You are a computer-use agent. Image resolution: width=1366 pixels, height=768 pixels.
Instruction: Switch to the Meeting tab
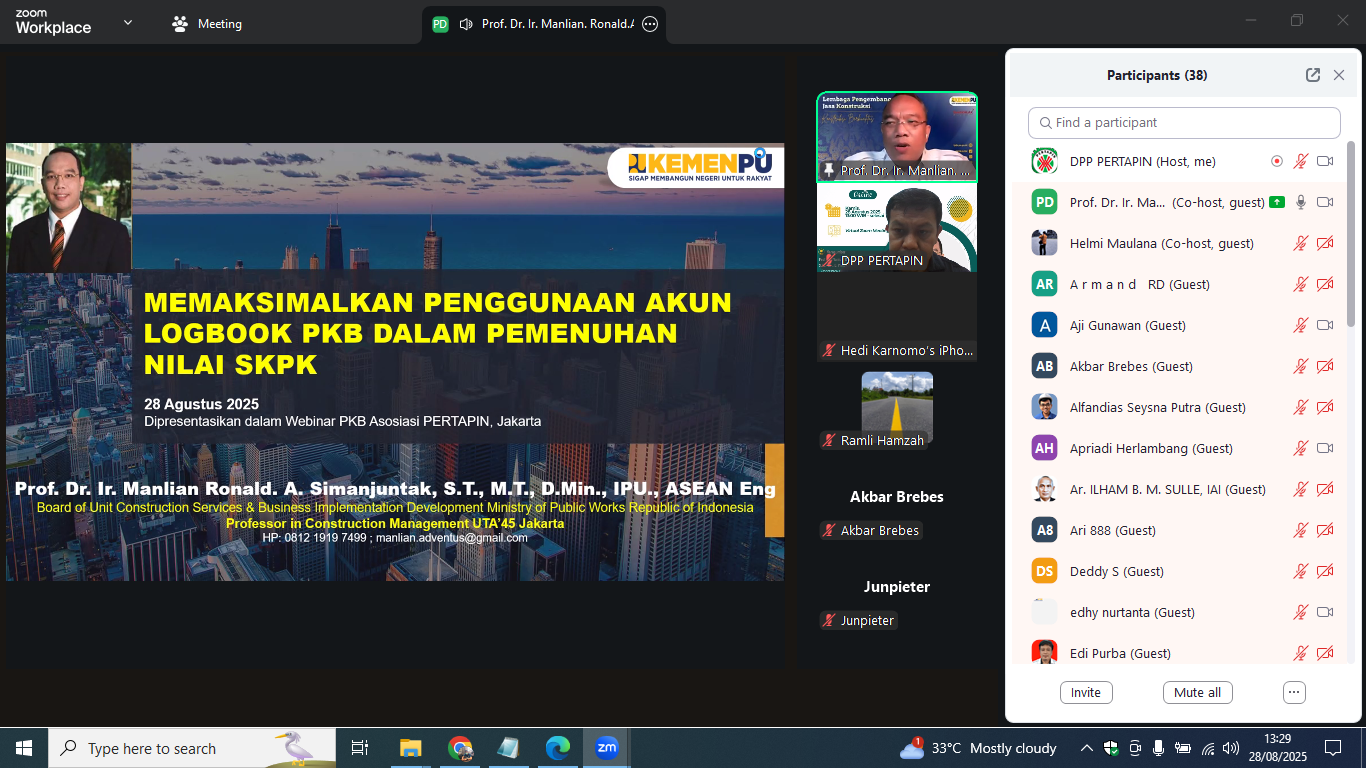[x=208, y=24]
